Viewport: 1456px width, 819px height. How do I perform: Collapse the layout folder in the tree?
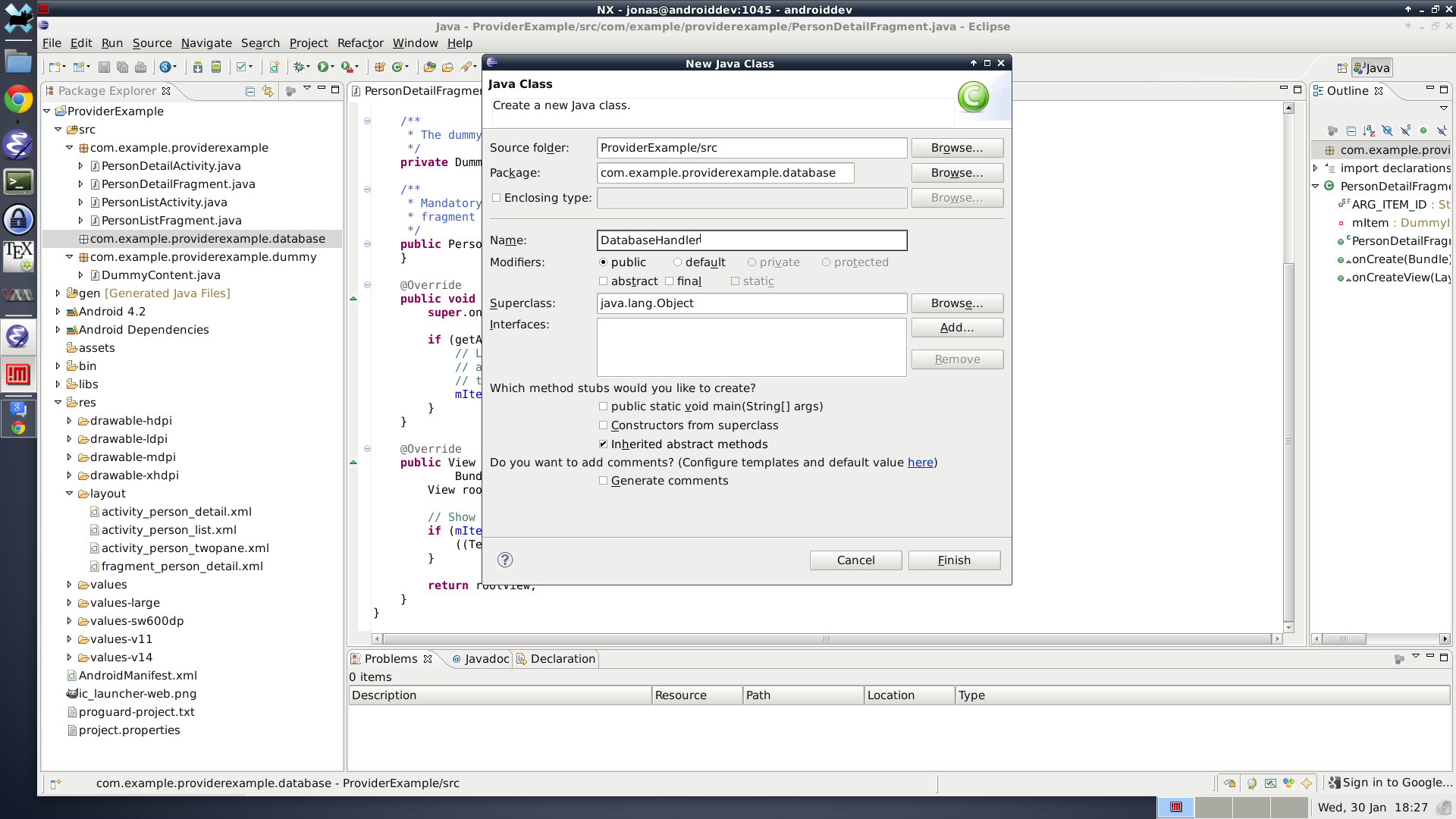click(x=69, y=494)
